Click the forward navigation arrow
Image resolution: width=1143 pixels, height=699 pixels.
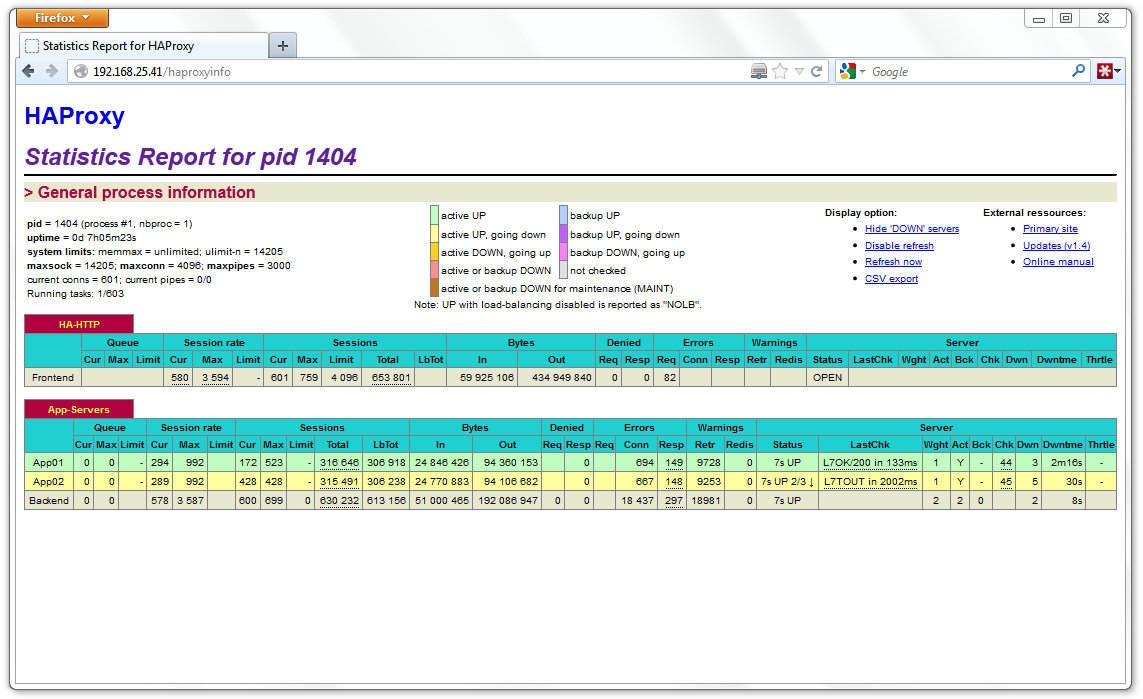[x=51, y=71]
